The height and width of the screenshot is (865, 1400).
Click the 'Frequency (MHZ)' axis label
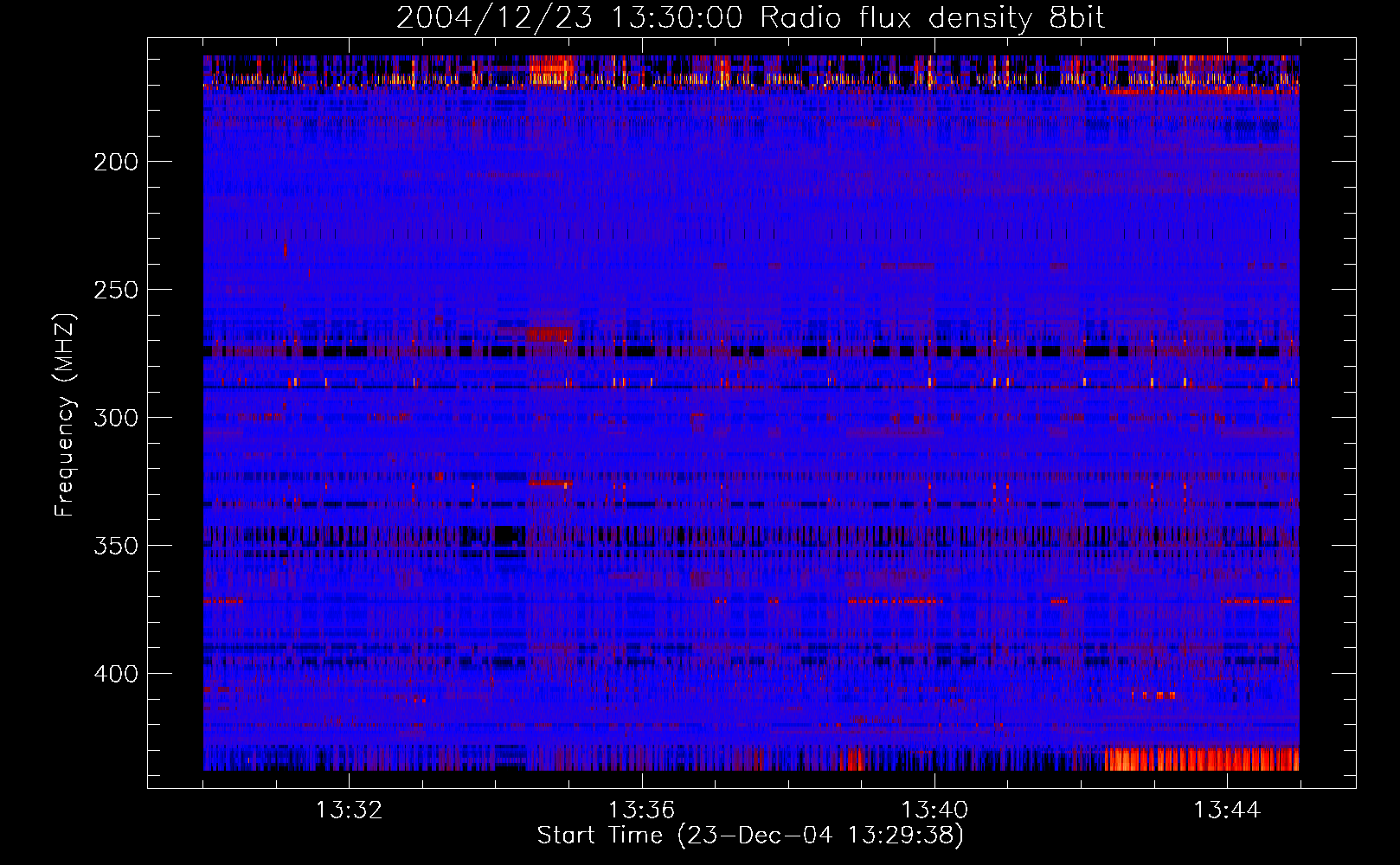[x=65, y=414]
